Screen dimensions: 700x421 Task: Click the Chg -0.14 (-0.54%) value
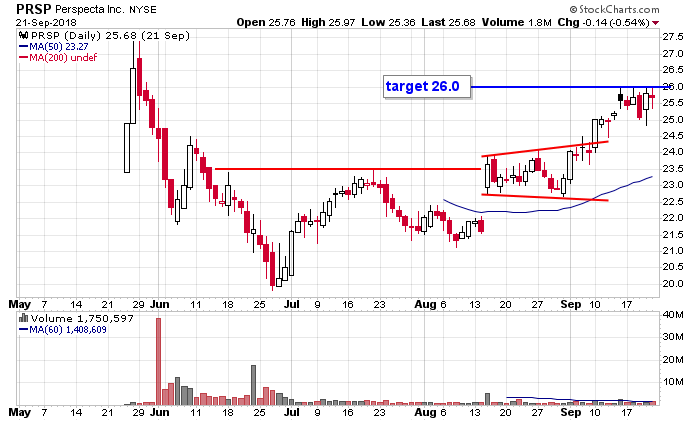click(603, 22)
